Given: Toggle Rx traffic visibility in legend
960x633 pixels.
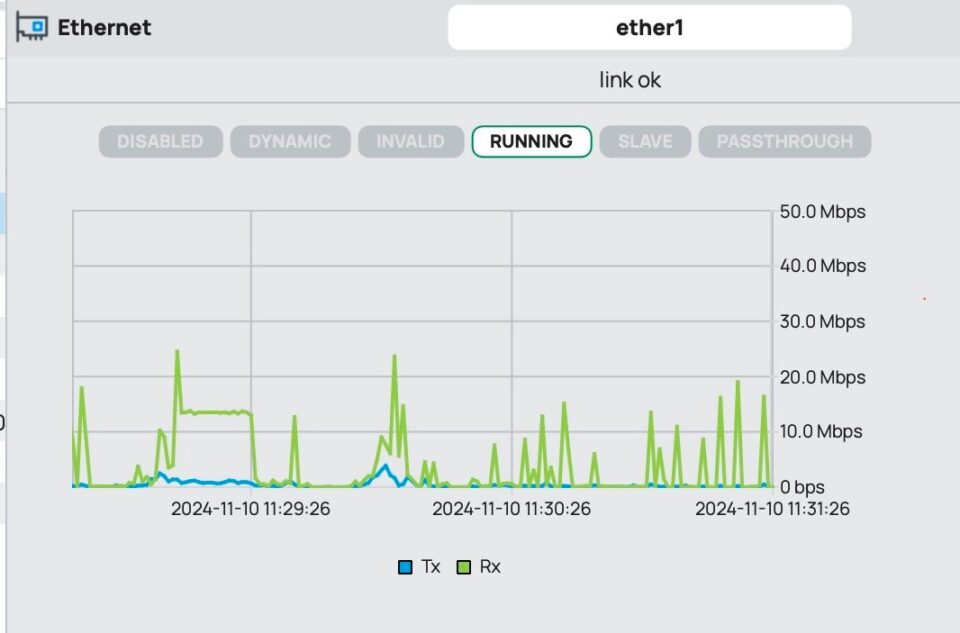Looking at the screenshot, I should [481, 566].
